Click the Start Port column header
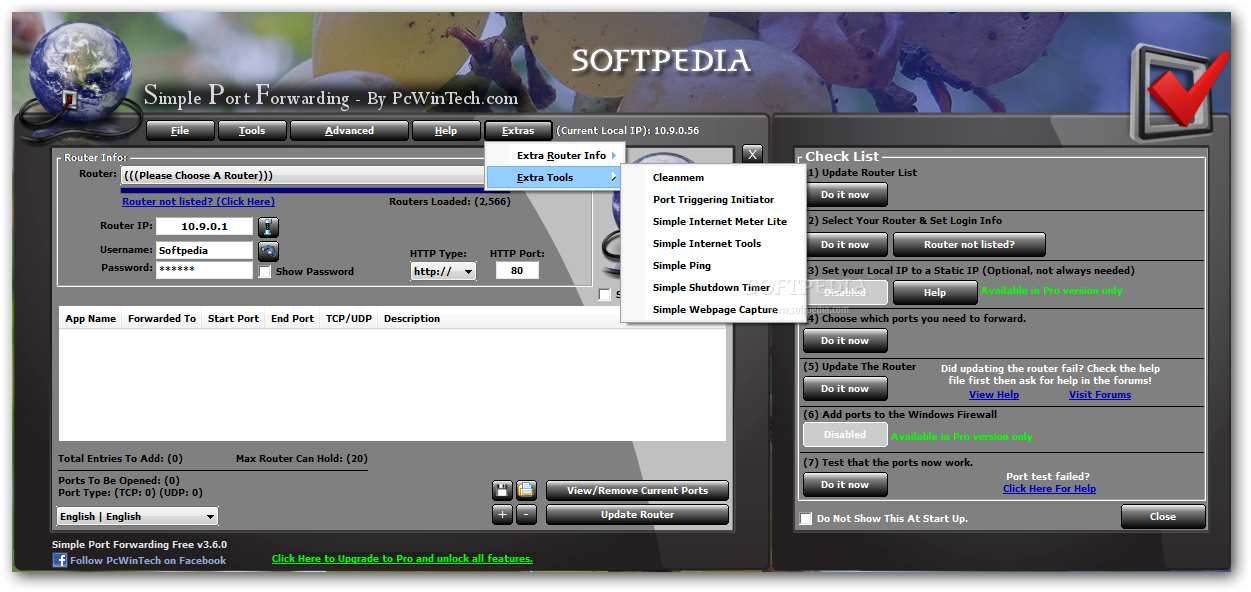The width and height of the screenshot is (1251, 592). 233,319
